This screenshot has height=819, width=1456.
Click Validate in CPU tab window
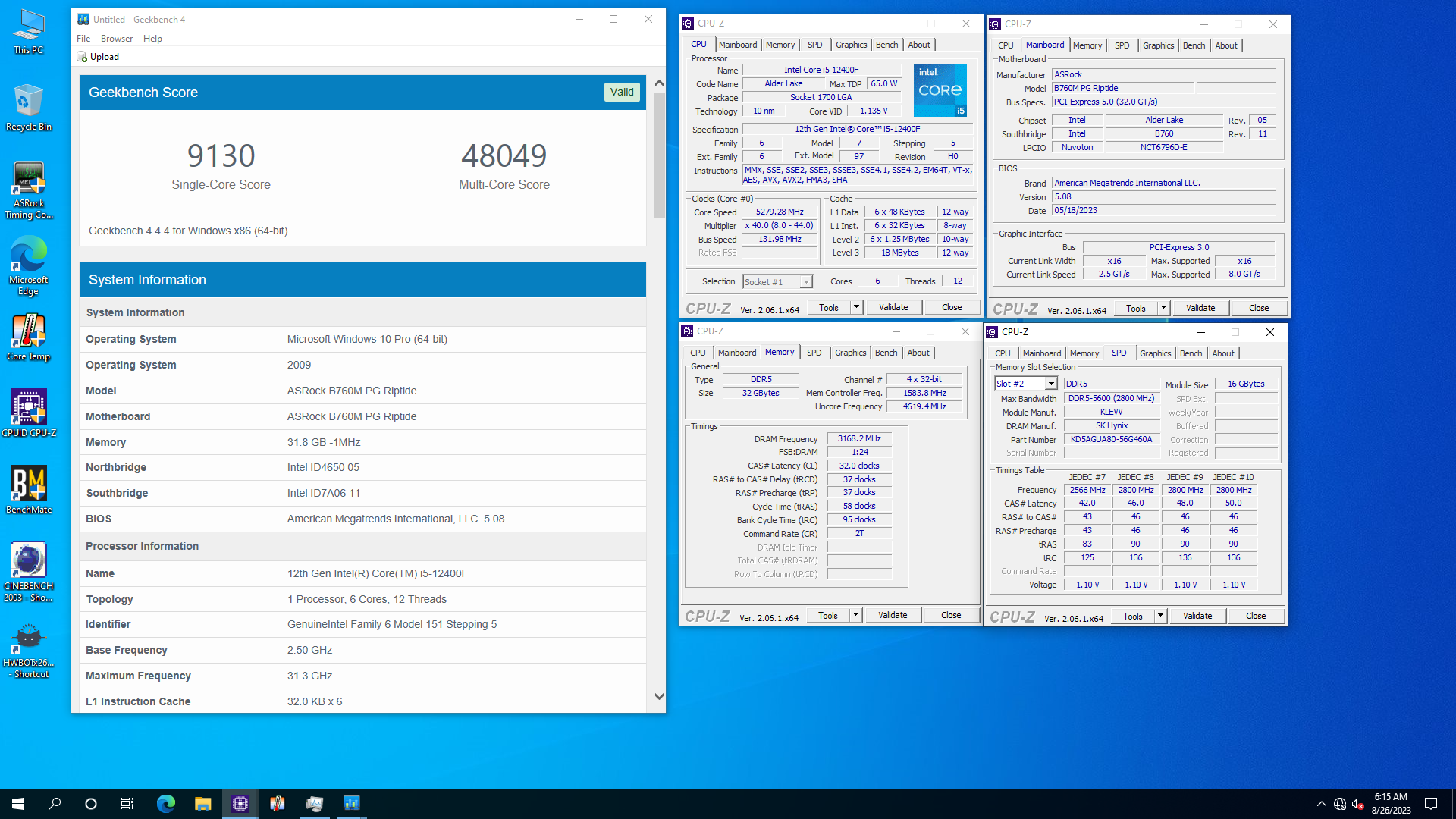(x=893, y=307)
